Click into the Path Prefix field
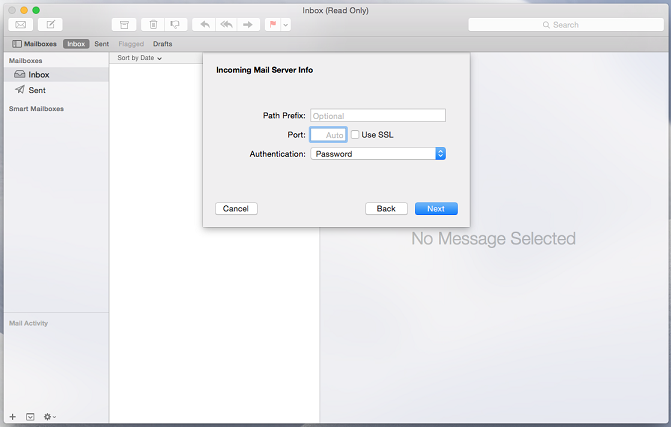Screen dimensions: 671x427 click(377, 116)
